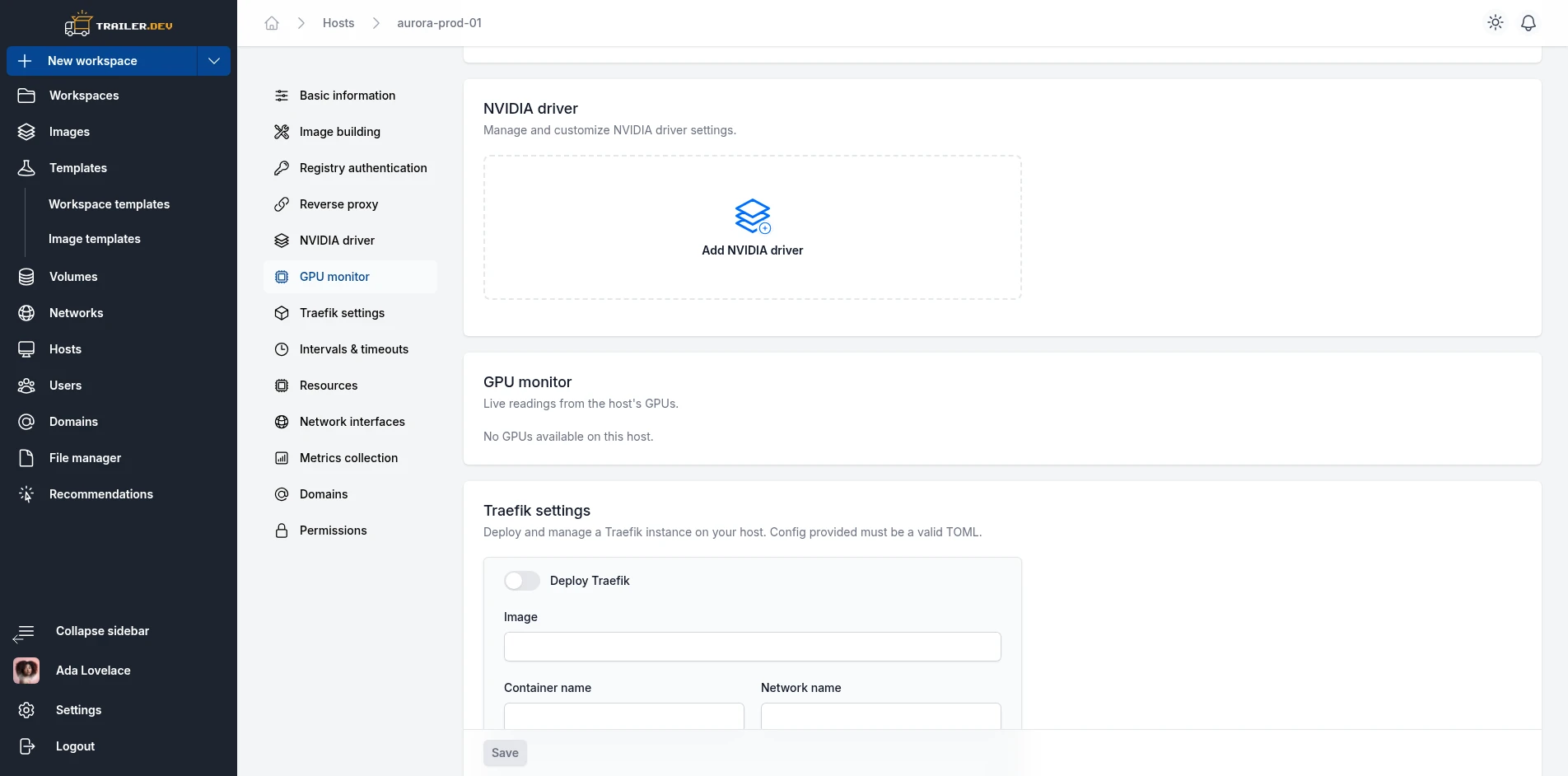
Task: Click the Hosts breadcrumb link
Action: pyautogui.click(x=338, y=23)
